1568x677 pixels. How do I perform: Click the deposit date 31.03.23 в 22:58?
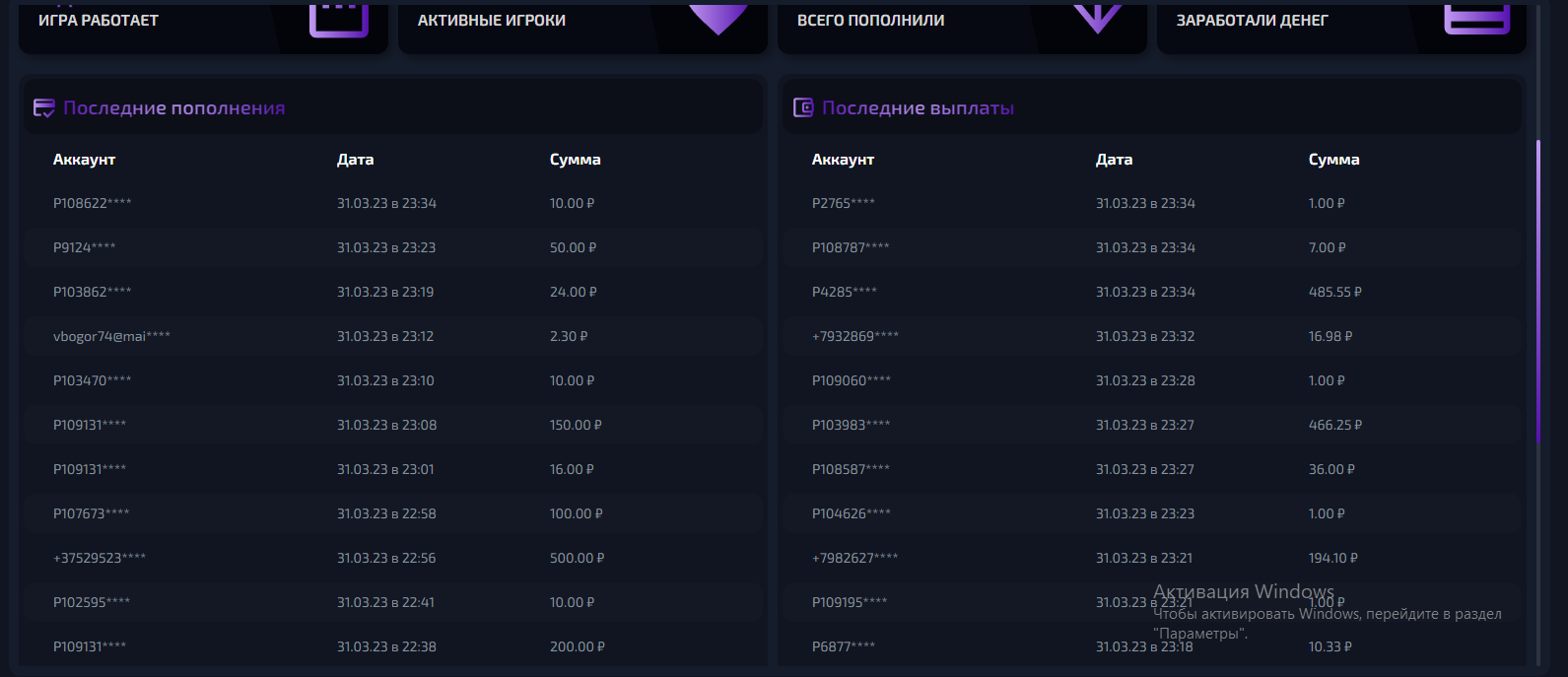point(386,513)
